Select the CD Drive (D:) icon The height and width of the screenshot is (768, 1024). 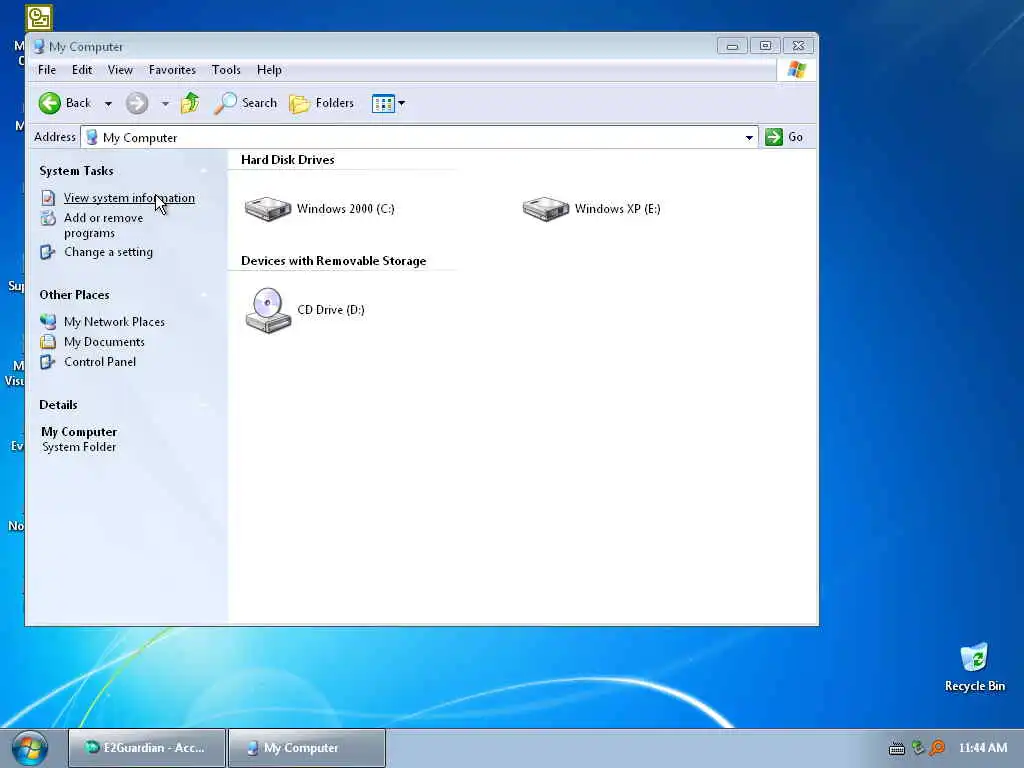pos(268,310)
